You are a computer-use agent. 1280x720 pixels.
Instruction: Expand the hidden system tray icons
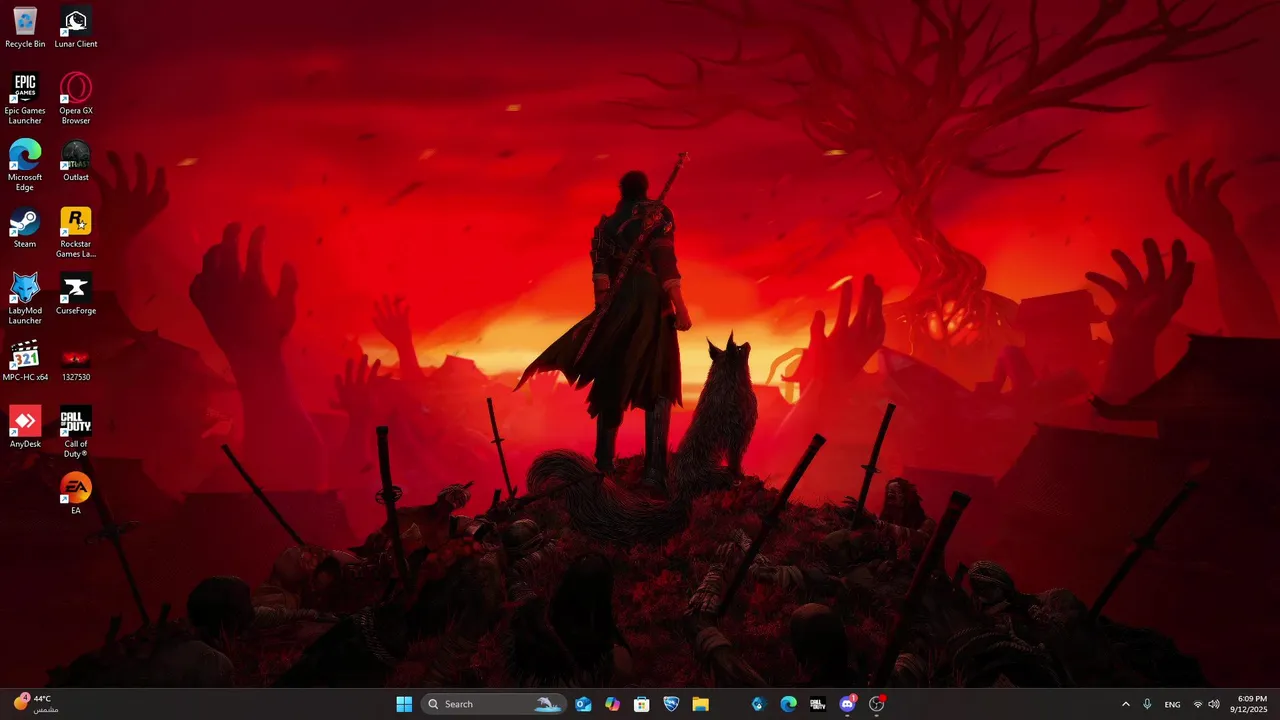1126,704
